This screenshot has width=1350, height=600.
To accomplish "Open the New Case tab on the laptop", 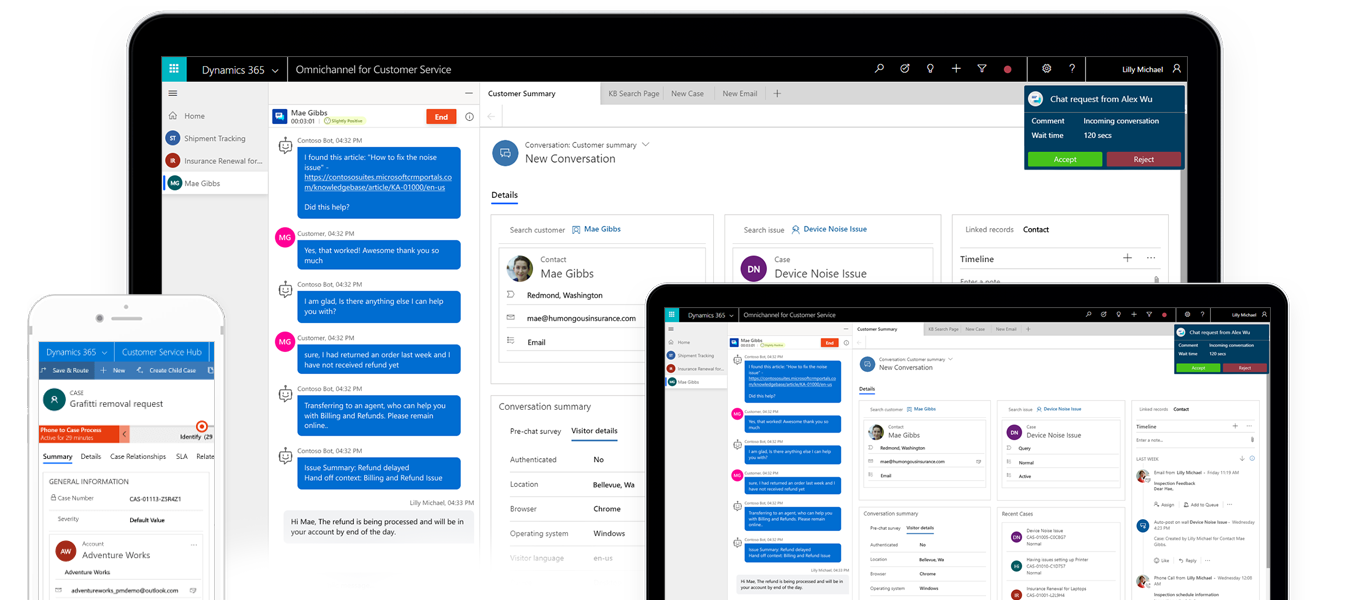I will click(x=687, y=93).
